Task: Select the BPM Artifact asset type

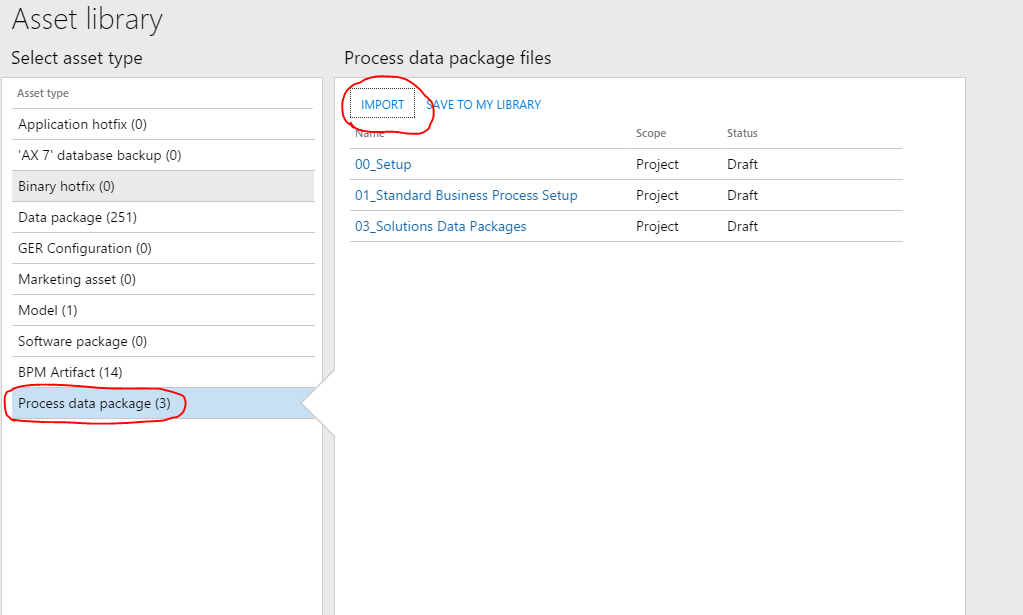Action: coord(70,372)
